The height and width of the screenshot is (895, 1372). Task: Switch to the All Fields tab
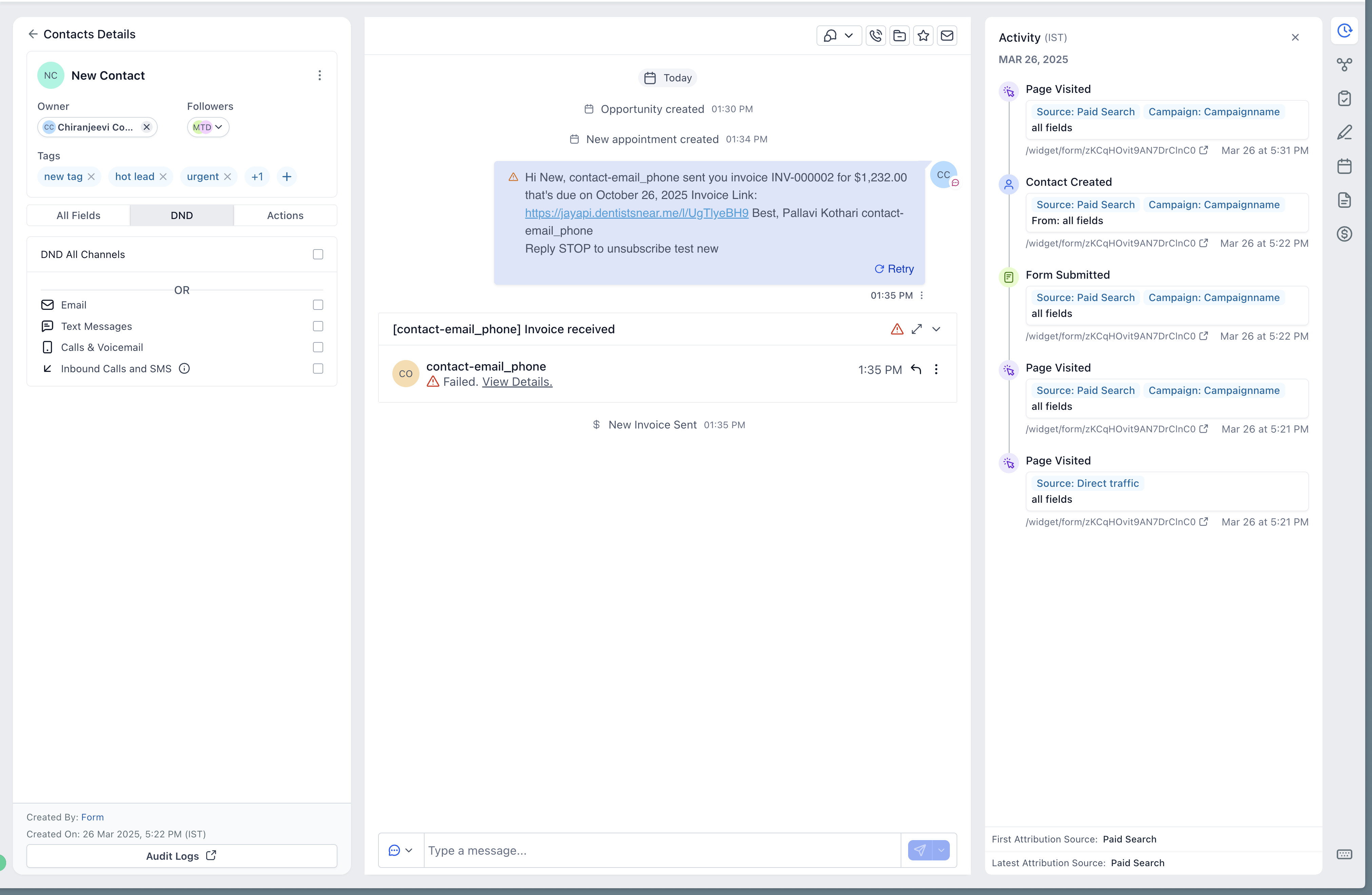point(78,215)
